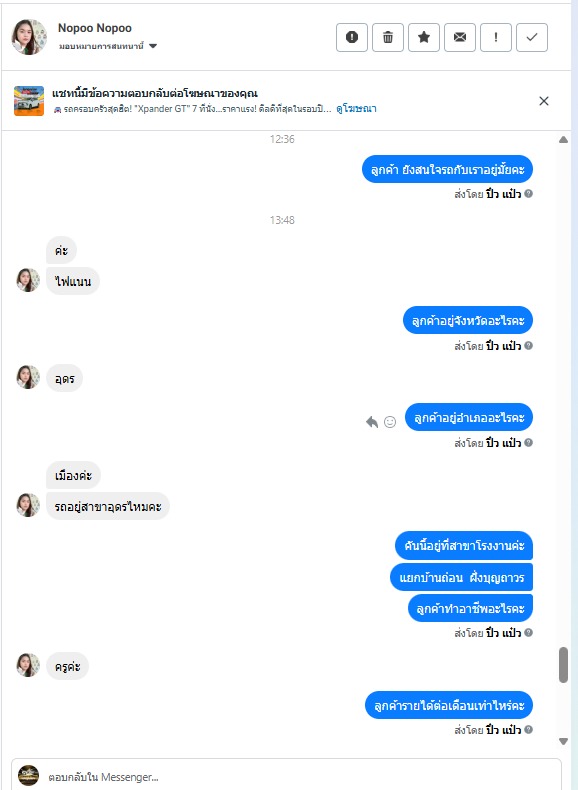Mark conversation as spam with exclamation circle icon
This screenshot has height=790, width=578.
coord(352,37)
